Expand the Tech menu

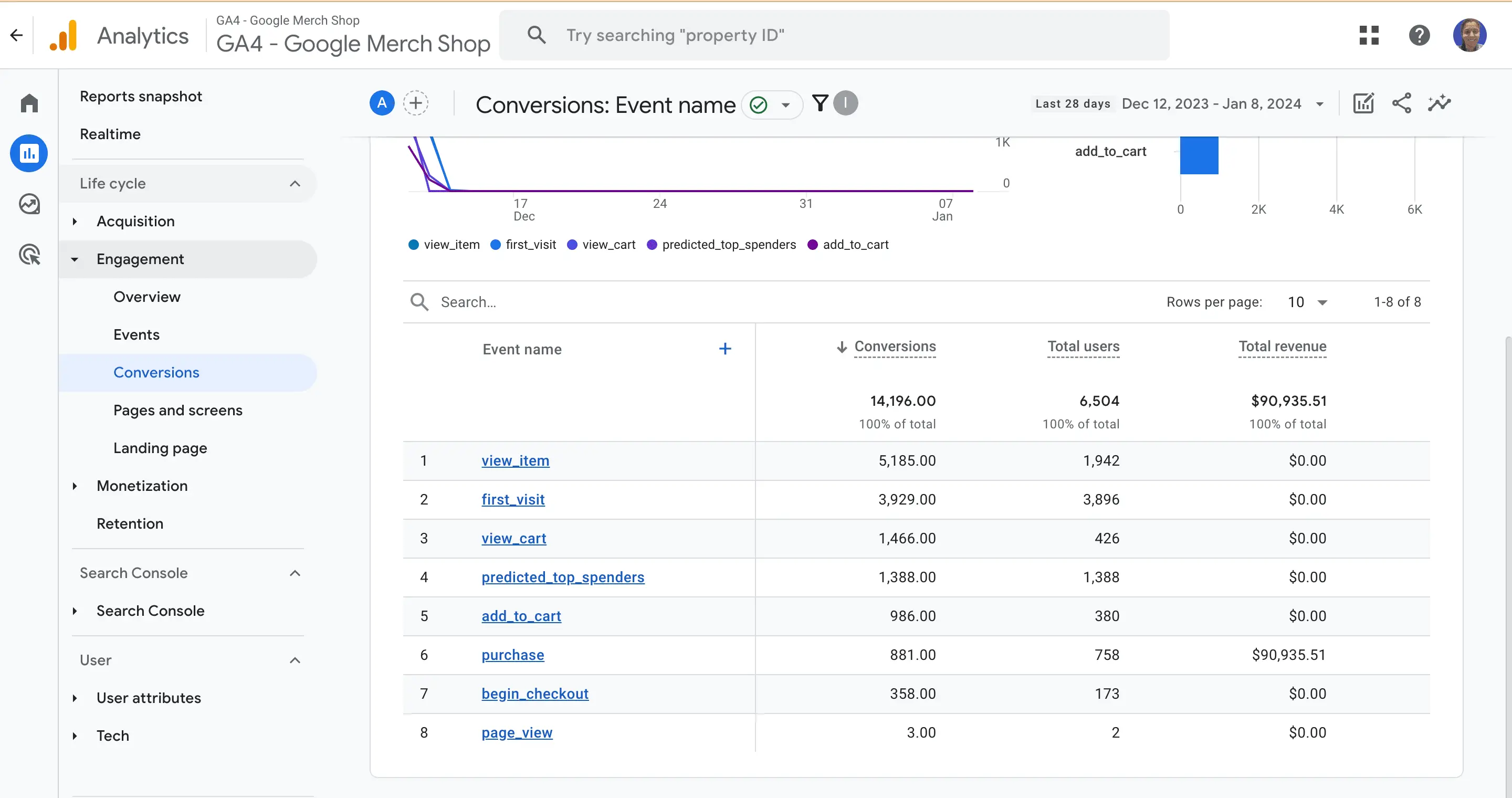[x=75, y=736]
